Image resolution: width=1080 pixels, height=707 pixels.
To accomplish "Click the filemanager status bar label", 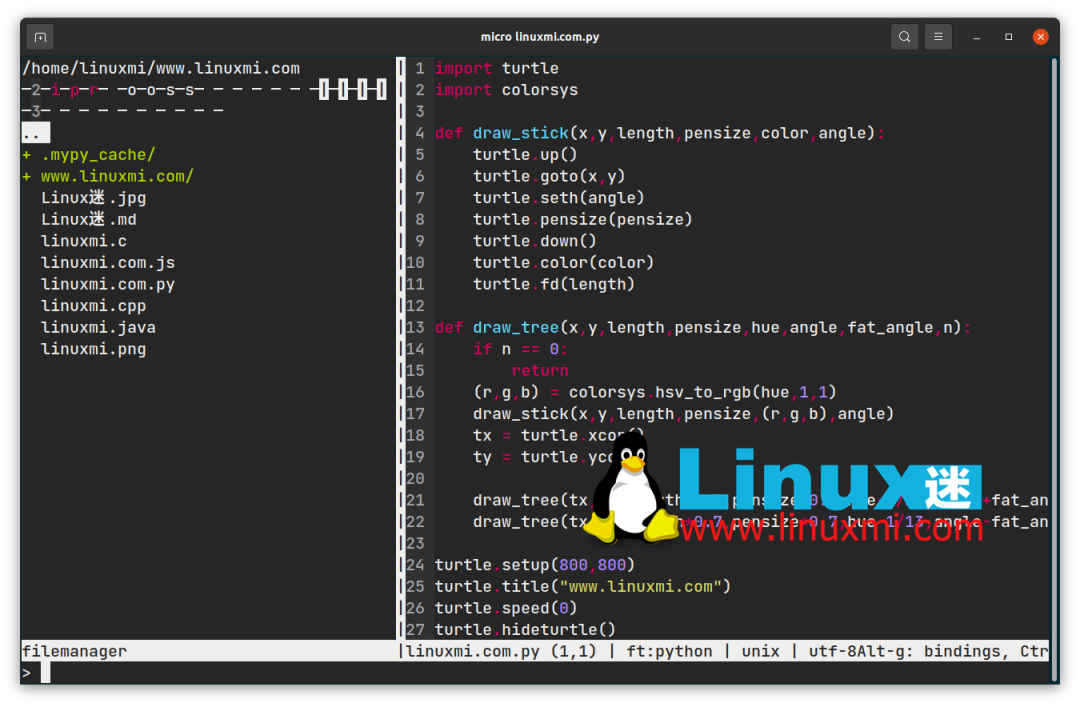I will 74,651.
